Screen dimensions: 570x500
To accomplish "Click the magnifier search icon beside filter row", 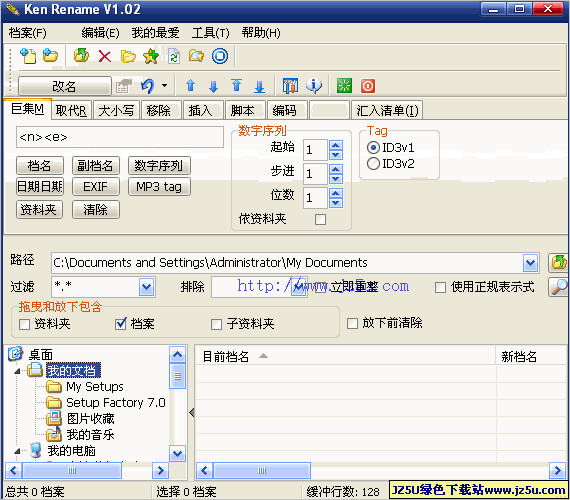I will (558, 287).
